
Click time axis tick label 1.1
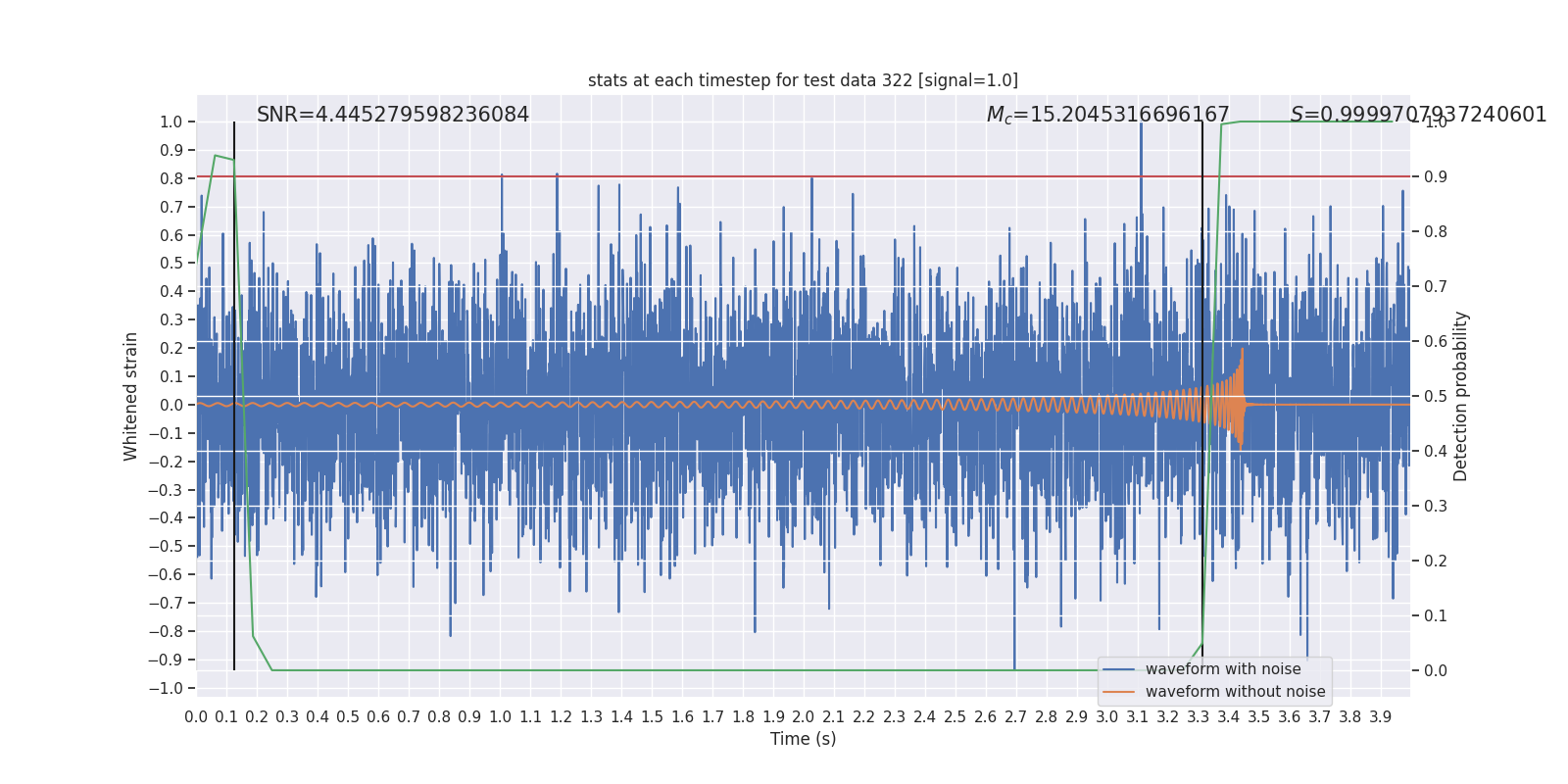(530, 716)
